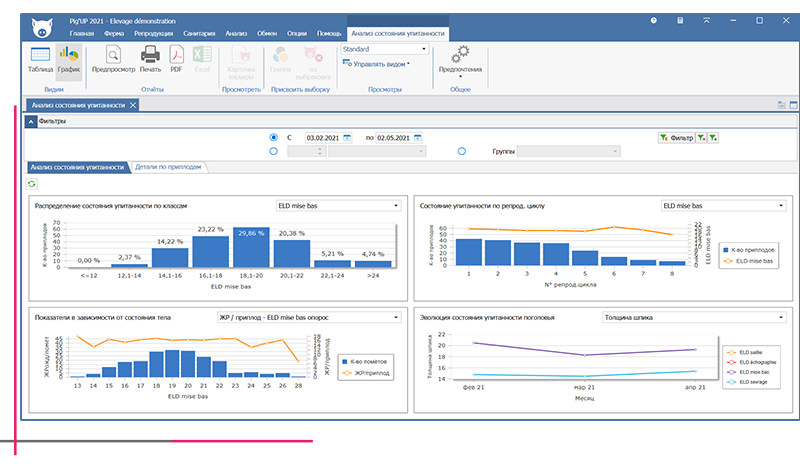Select the date range radio button
The image size is (800, 472).
click(x=274, y=137)
